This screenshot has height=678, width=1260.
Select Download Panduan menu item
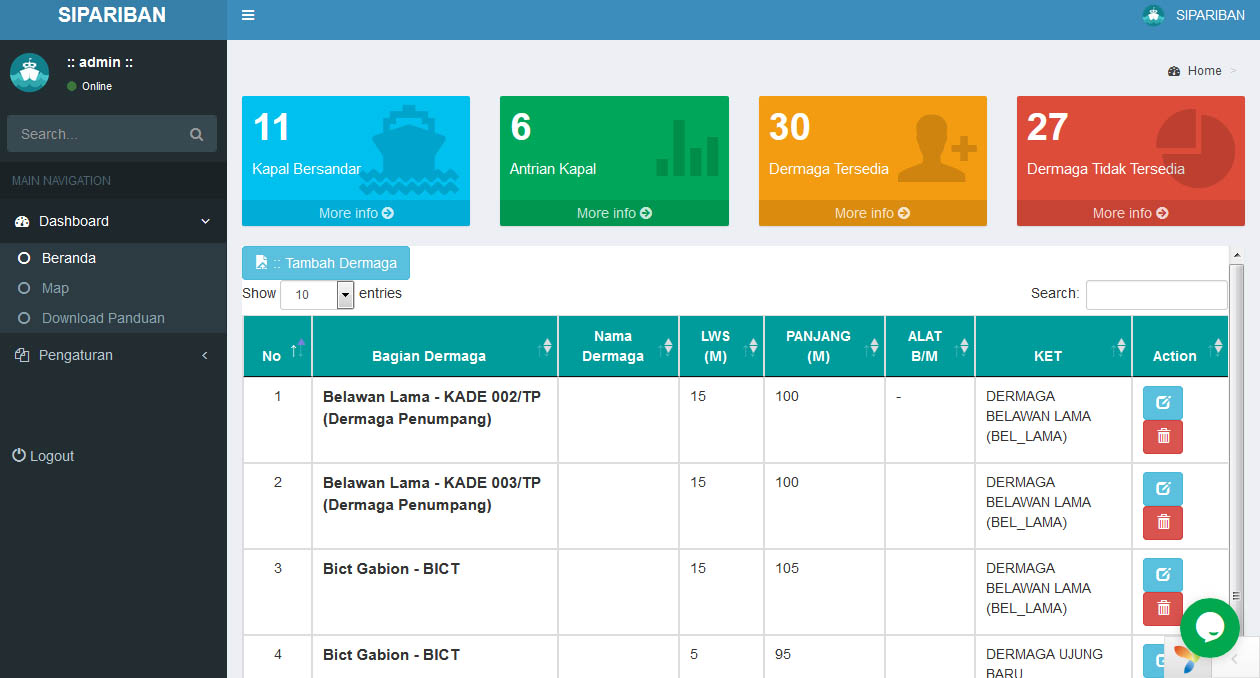pyautogui.click(x=103, y=318)
